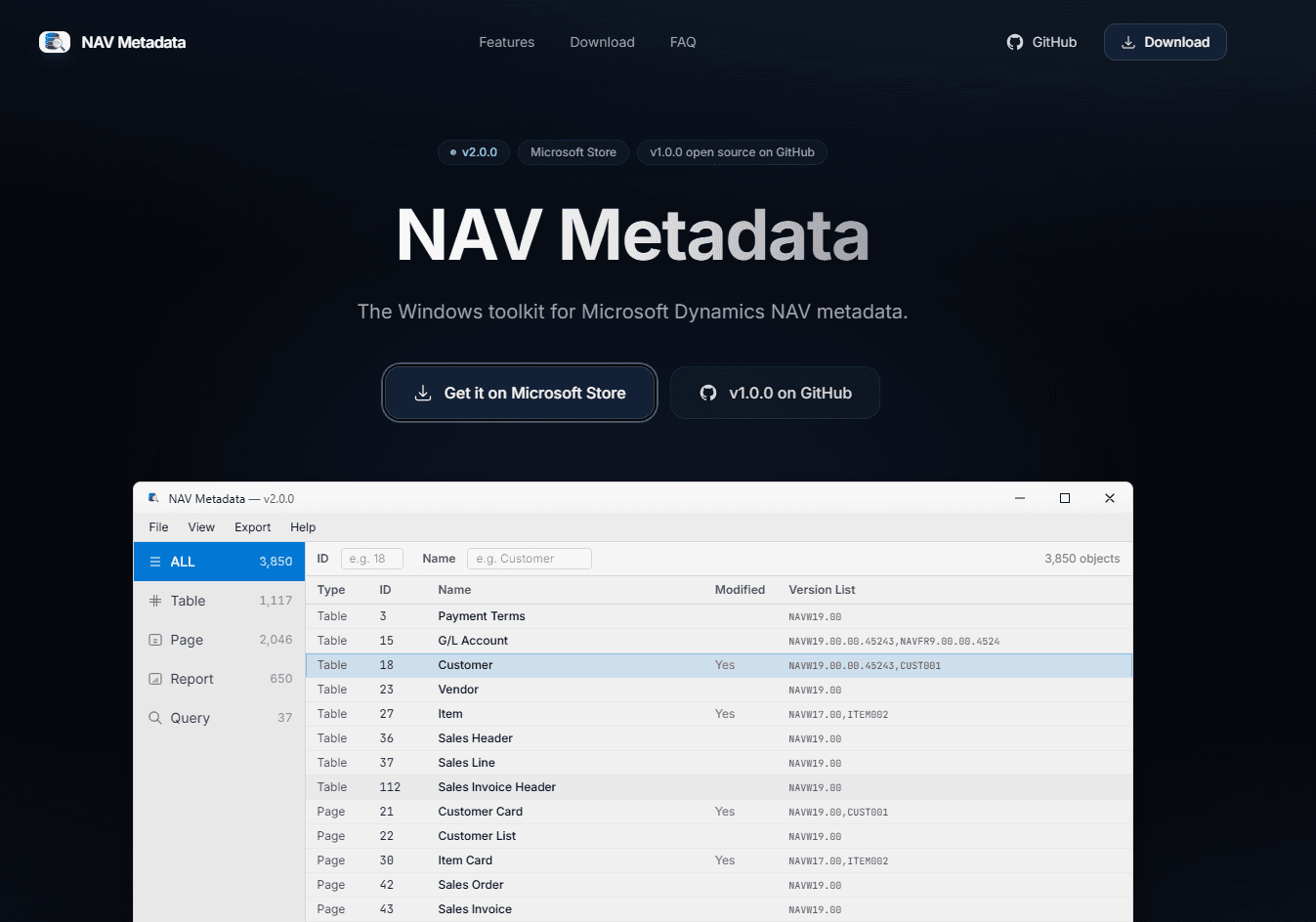Image resolution: width=1316 pixels, height=922 pixels.
Task: Select the Query filter in sidebar
Action: click(x=219, y=718)
